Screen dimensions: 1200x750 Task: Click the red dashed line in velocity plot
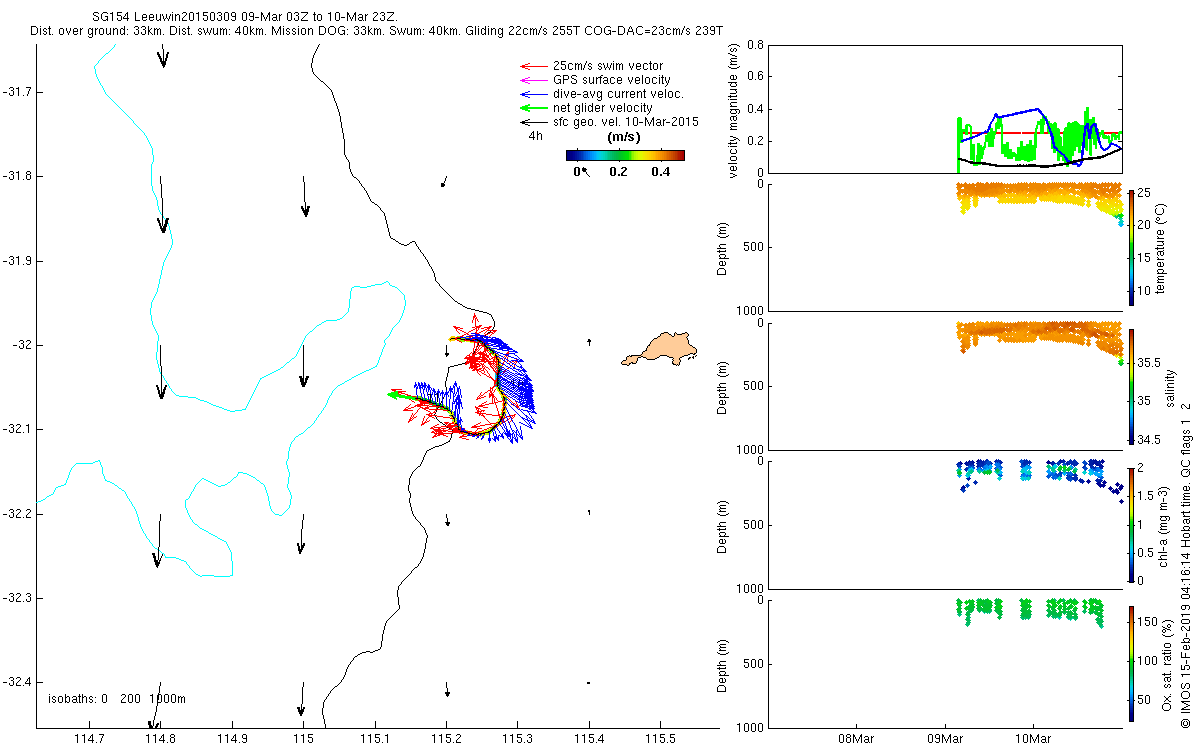1040,132
